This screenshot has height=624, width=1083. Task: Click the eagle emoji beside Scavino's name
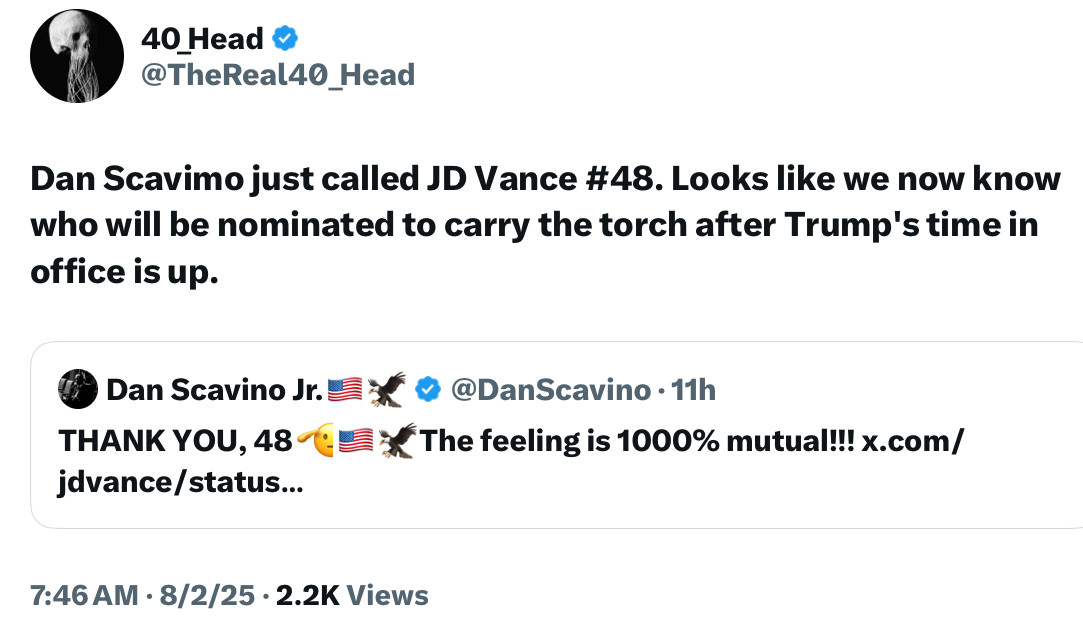coord(385,389)
